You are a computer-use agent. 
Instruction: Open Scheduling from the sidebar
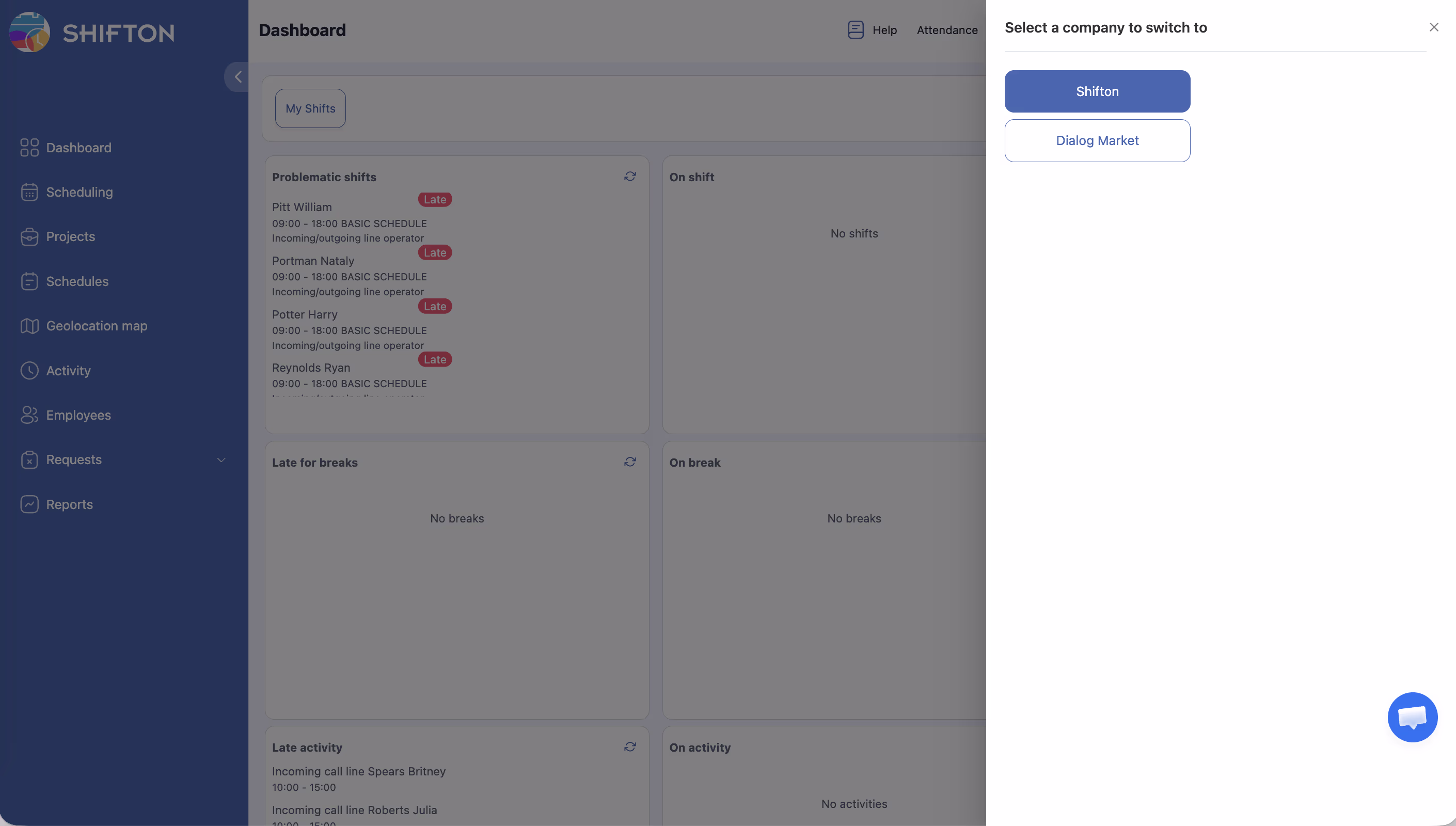(x=79, y=192)
